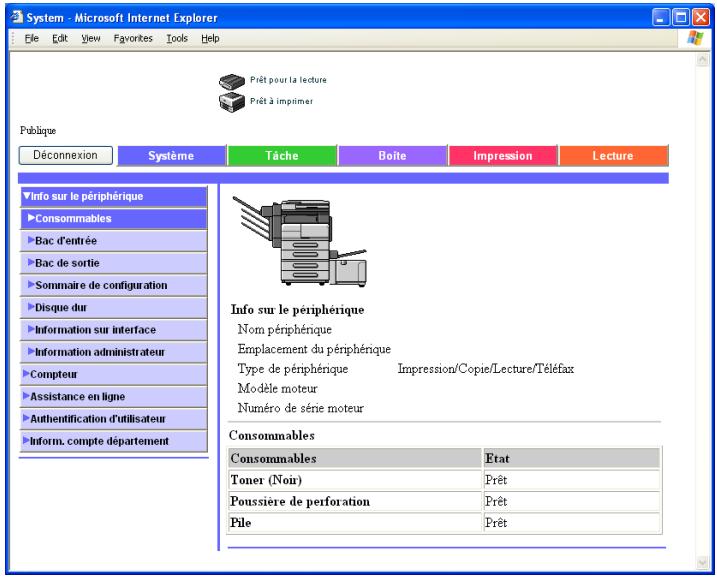Click 'Poussière de perforation' row label
Screen dimensions: 717x578
tap(300, 502)
